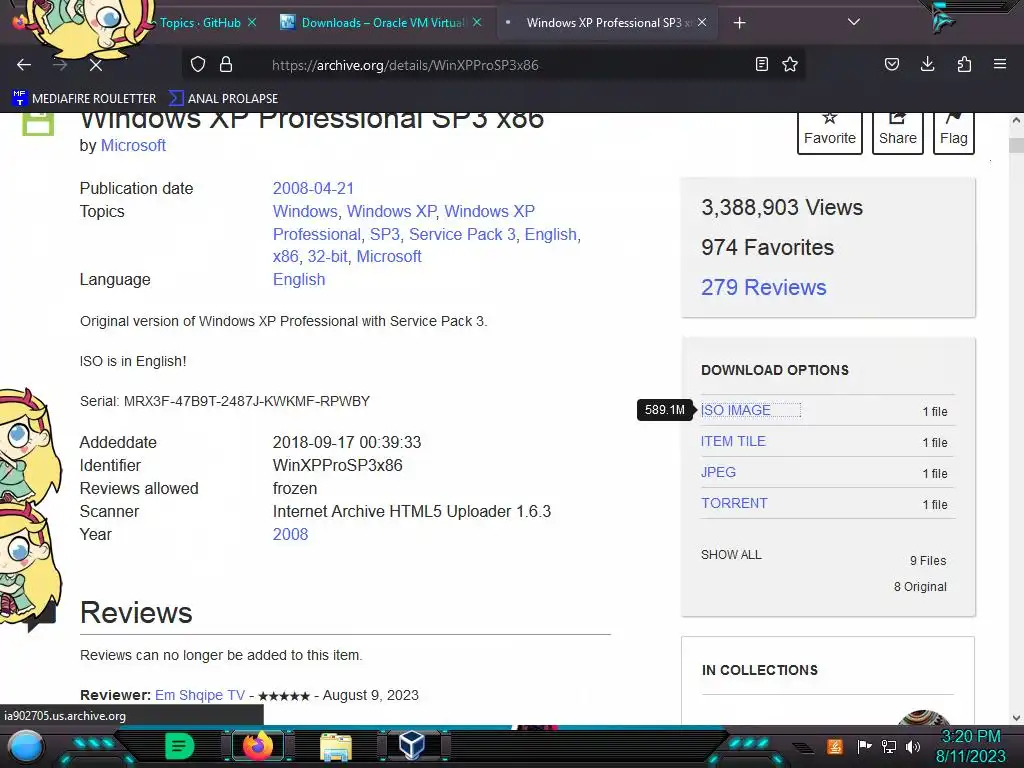Close the Downloads Oracle VM VirtualBox tab
The height and width of the screenshot is (768, 1024).
coord(477,22)
